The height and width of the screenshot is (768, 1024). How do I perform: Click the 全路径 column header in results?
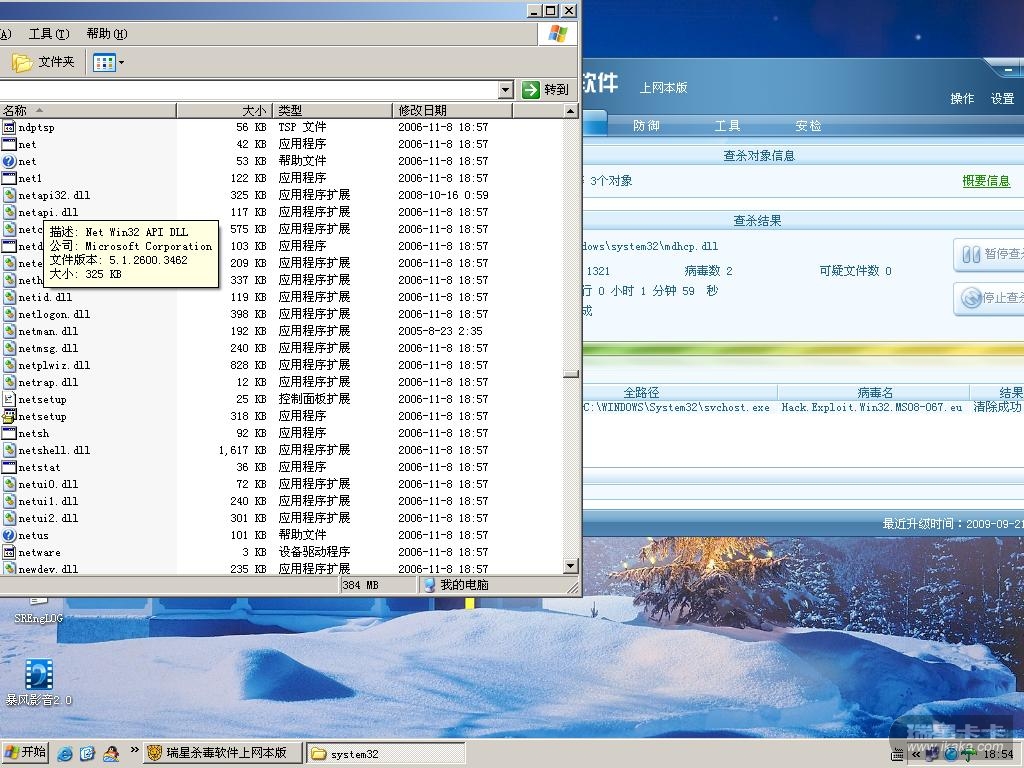679,392
